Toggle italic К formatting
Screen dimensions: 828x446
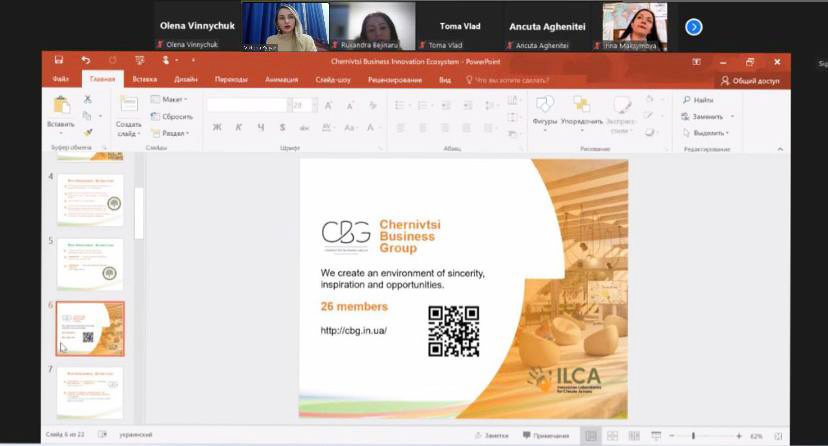239,127
